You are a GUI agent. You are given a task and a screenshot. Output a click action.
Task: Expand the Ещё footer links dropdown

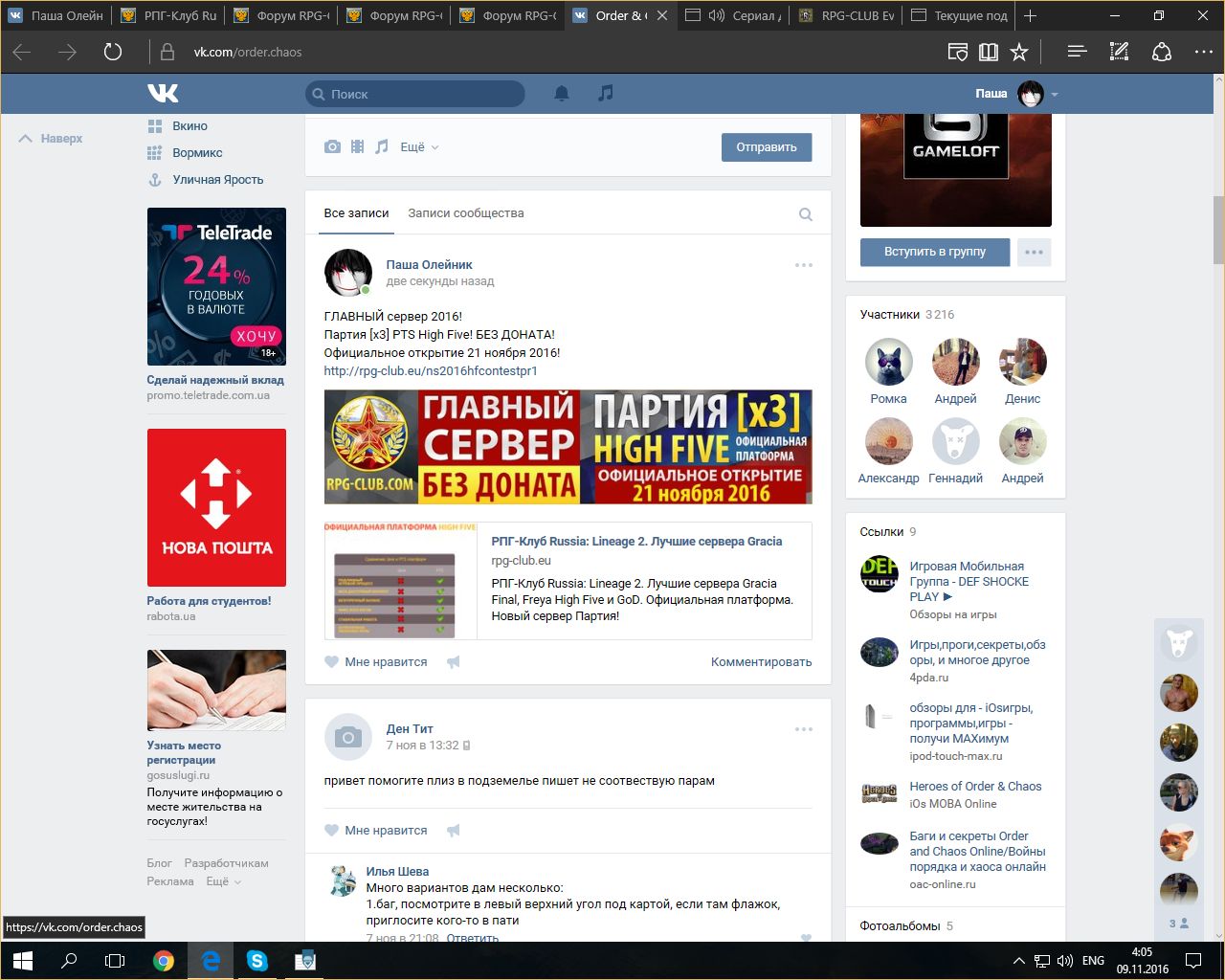point(224,881)
